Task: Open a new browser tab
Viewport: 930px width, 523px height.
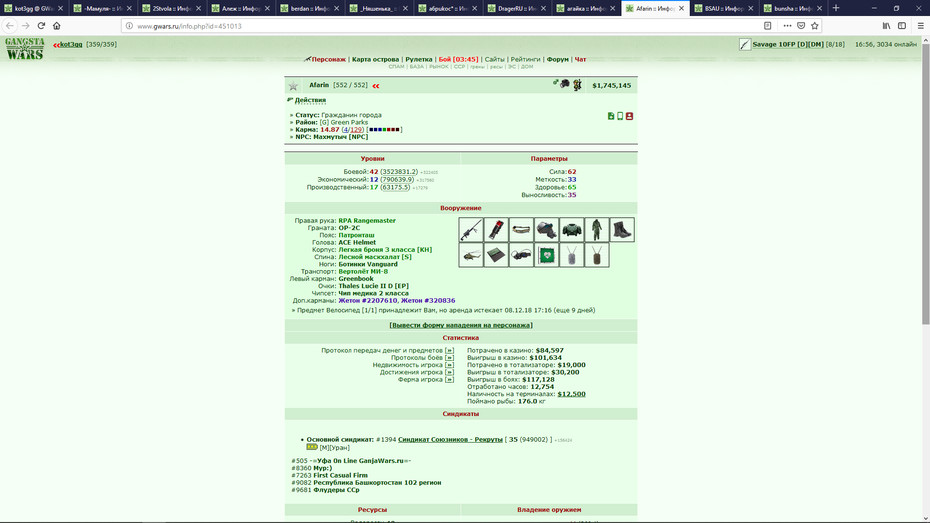Action: [836, 8]
